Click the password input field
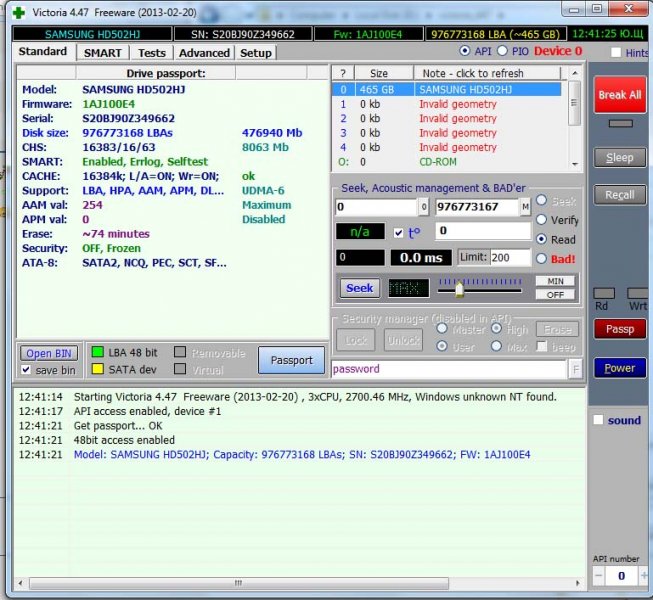This screenshot has height=600, width=653. [449, 369]
